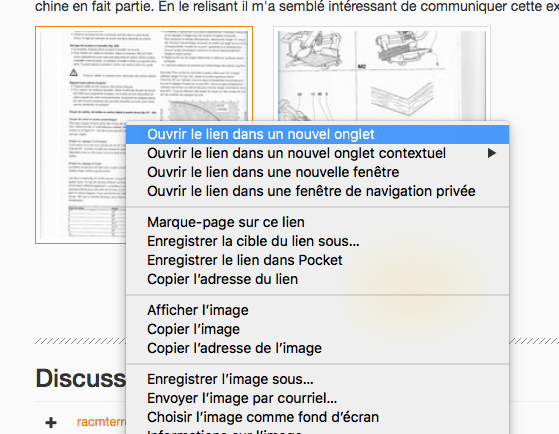Click the Discuss section heading
Screen dimensions: 559x434
pos(81,378)
